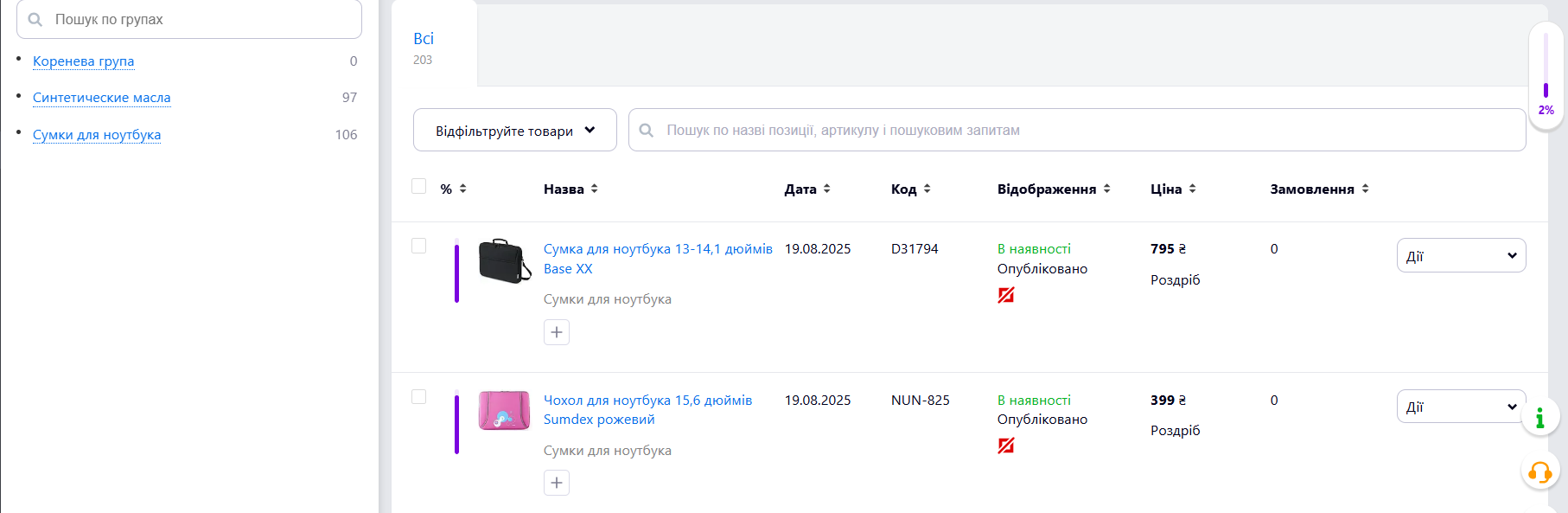Open Дії dropdown for product D31794
Image resolution: width=1568 pixels, height=513 pixels.
click(1462, 255)
